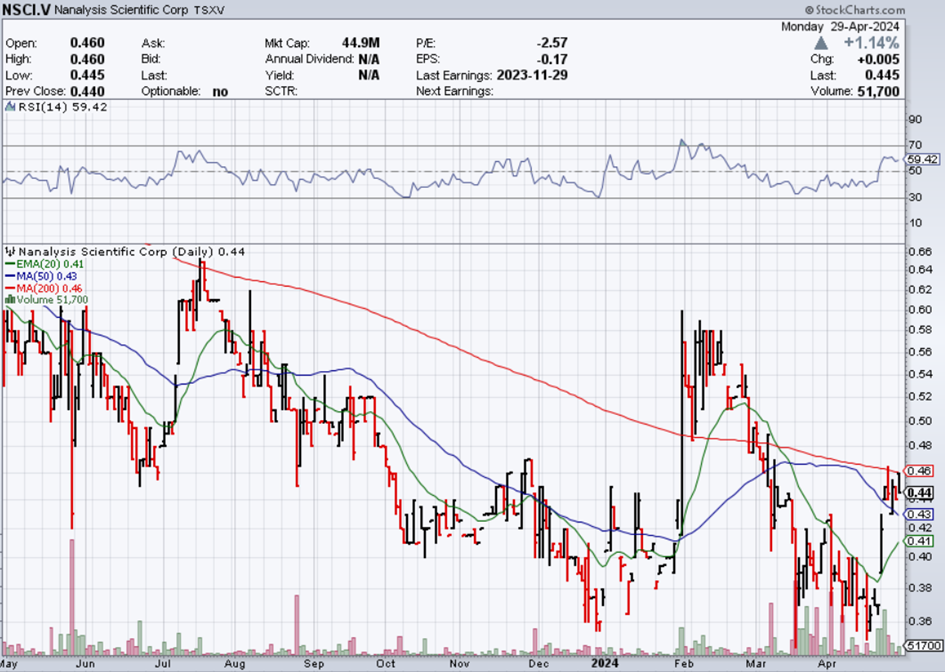Click the 0.60 label on price axis

coord(920,310)
